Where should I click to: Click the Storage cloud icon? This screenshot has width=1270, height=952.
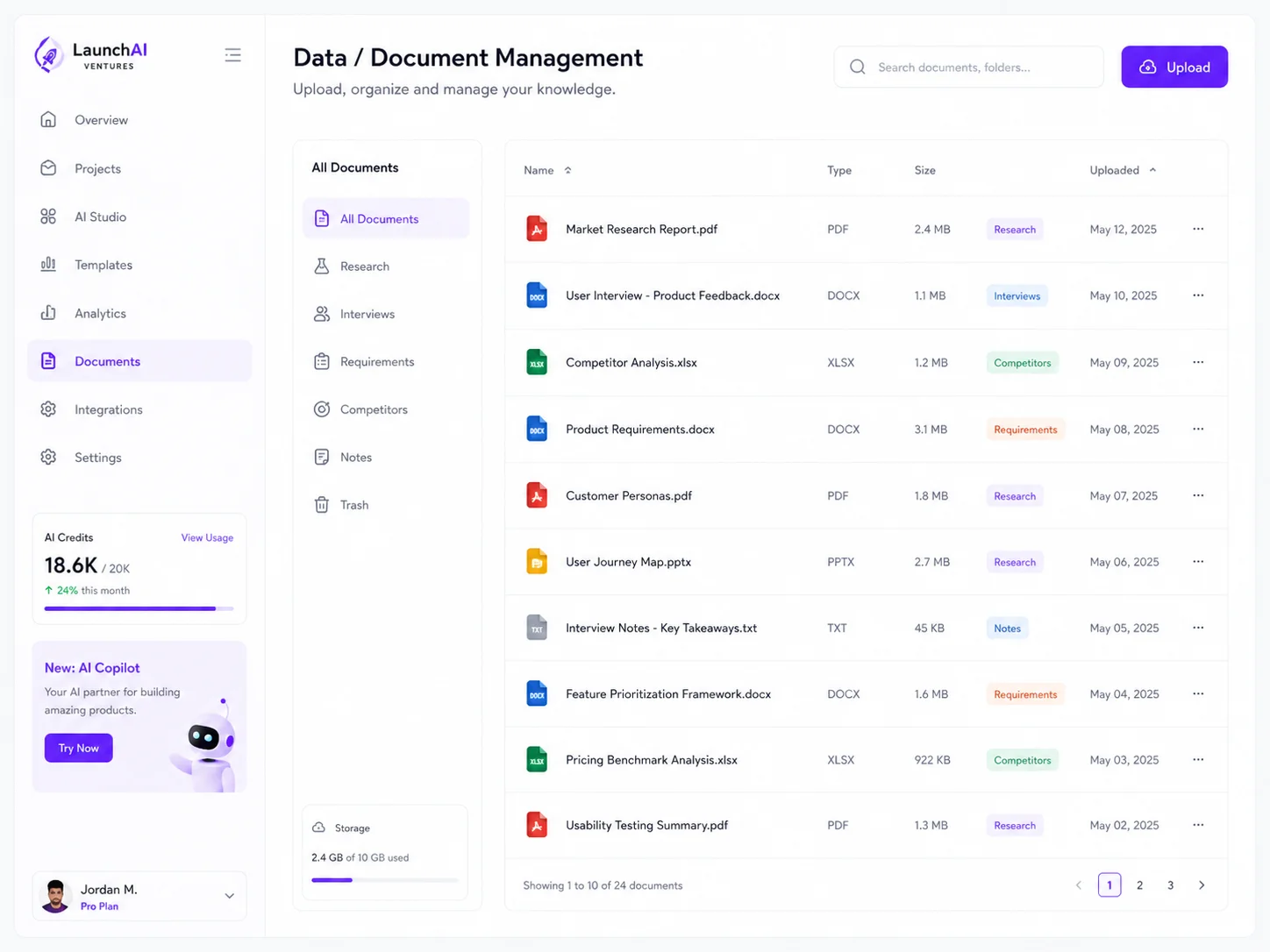[319, 828]
